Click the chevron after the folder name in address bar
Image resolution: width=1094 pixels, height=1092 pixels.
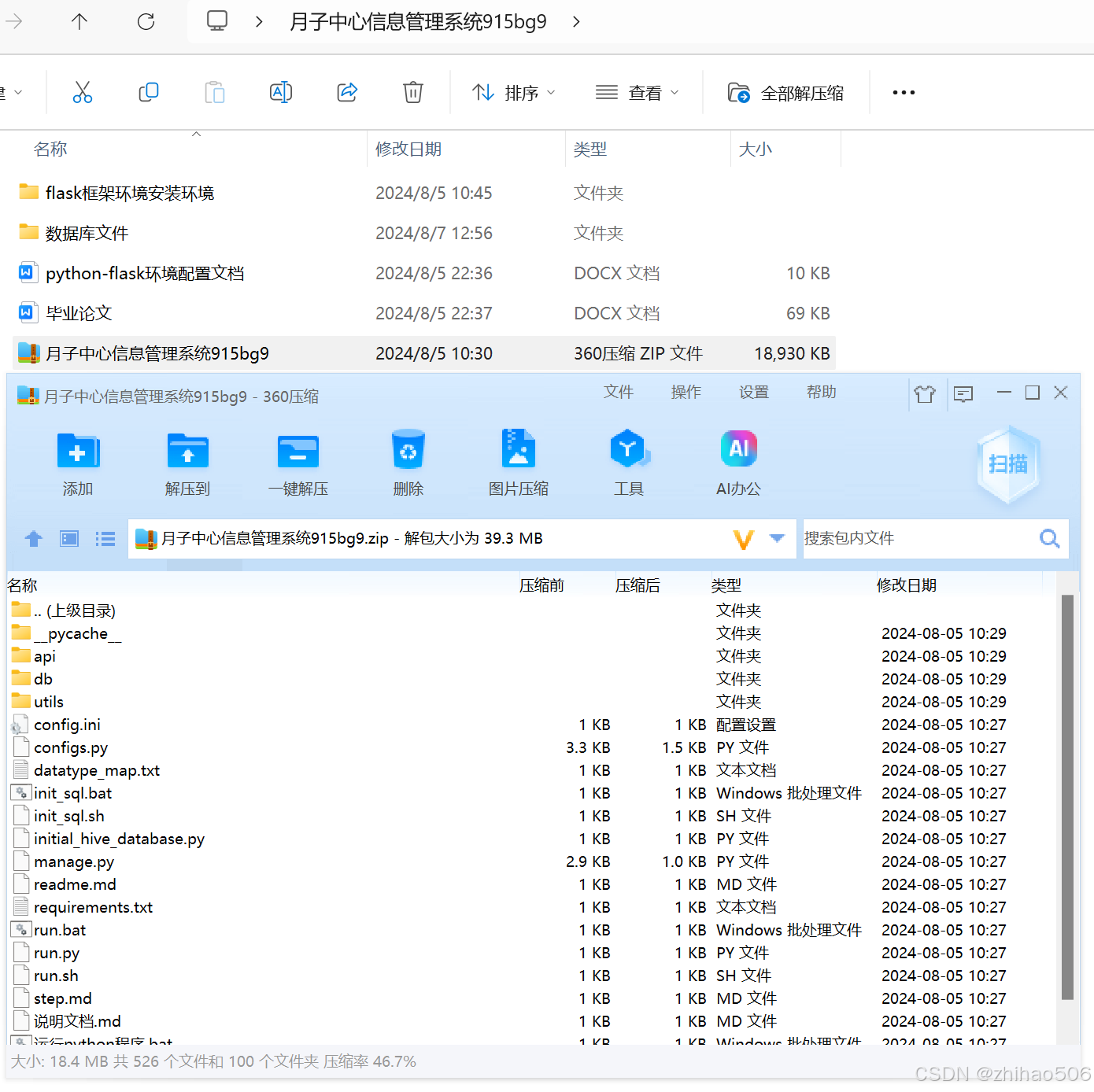click(x=576, y=21)
